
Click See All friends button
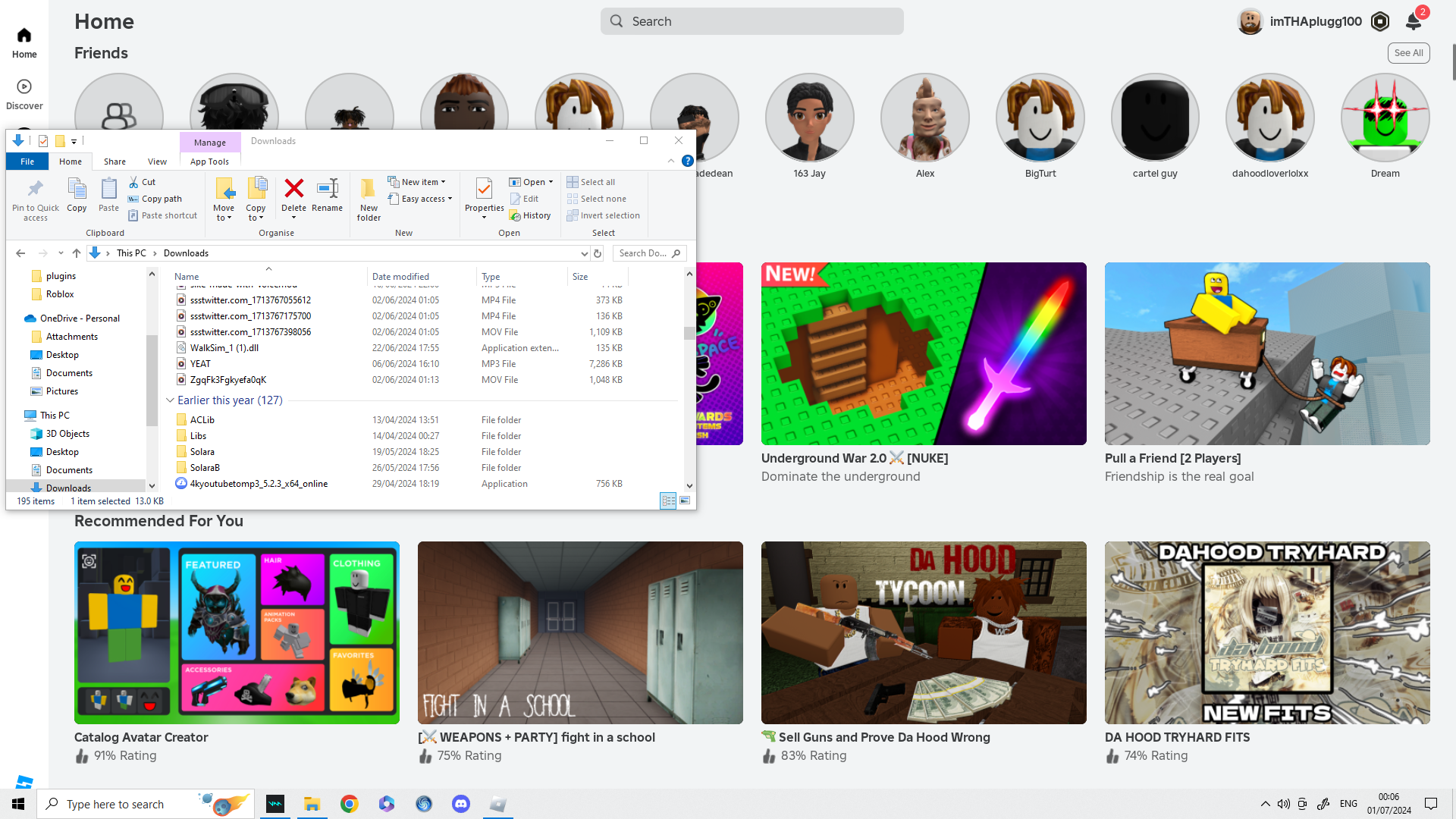(1408, 53)
